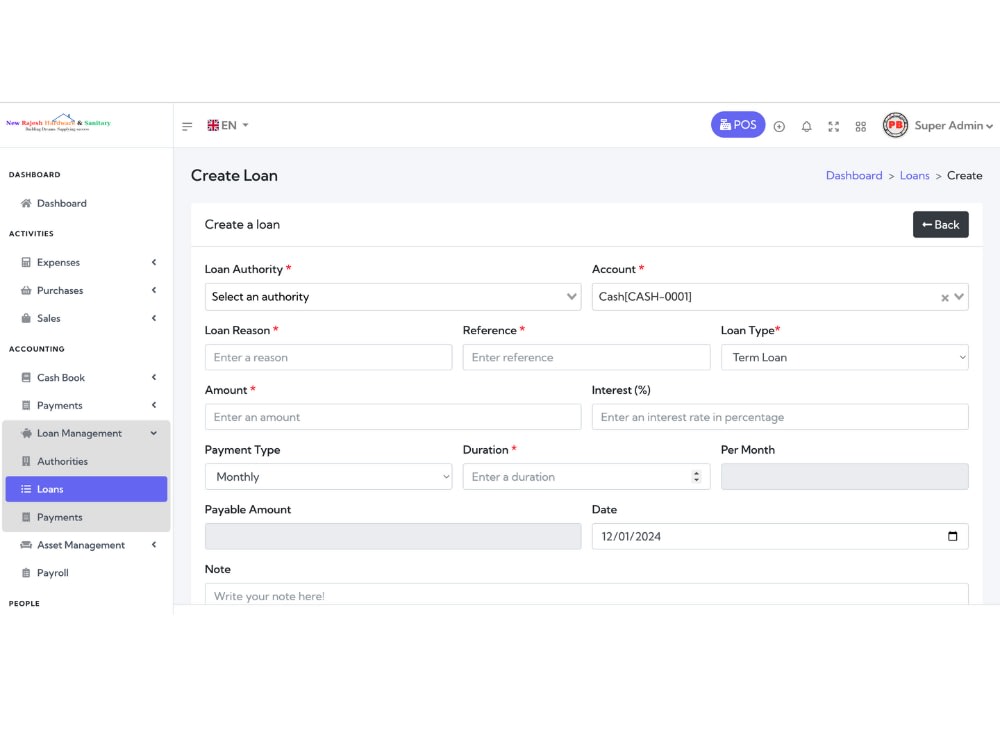Click the Back button

tap(940, 224)
